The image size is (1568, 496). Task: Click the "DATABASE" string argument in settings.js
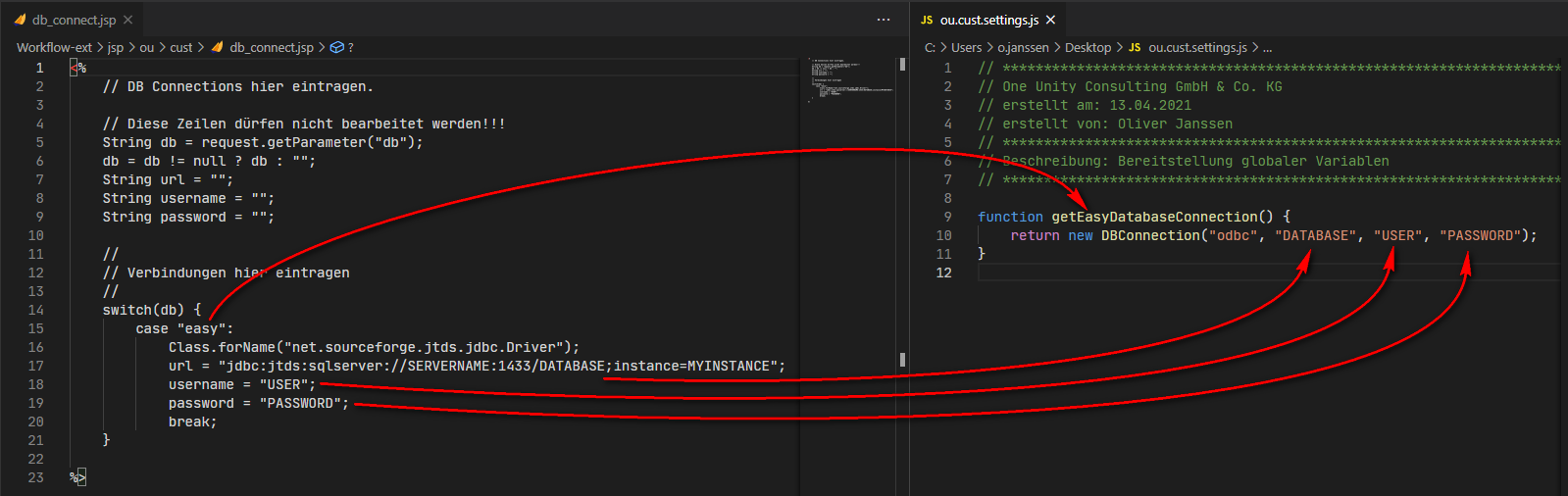click(x=1316, y=235)
